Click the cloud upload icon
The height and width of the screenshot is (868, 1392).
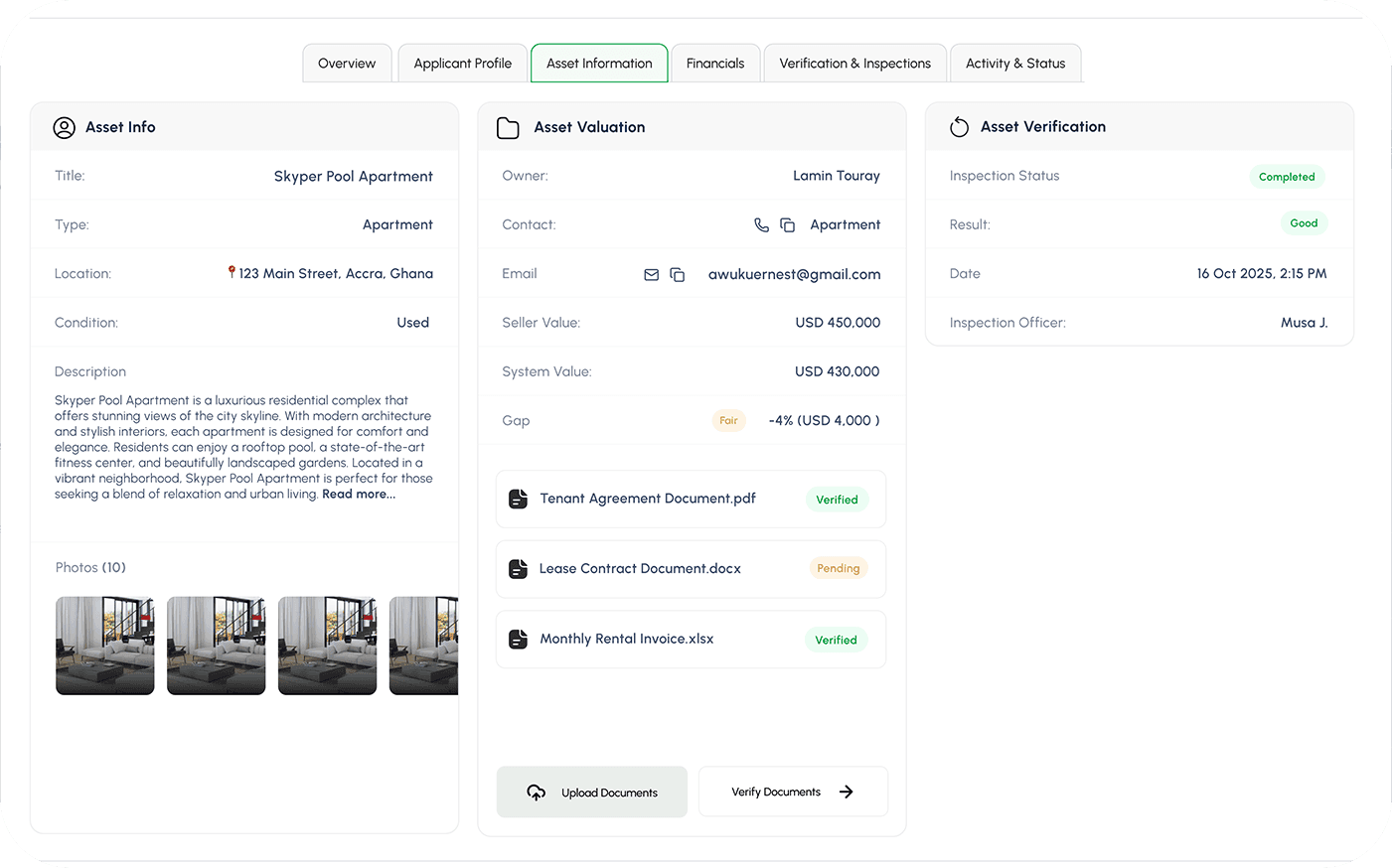click(537, 793)
